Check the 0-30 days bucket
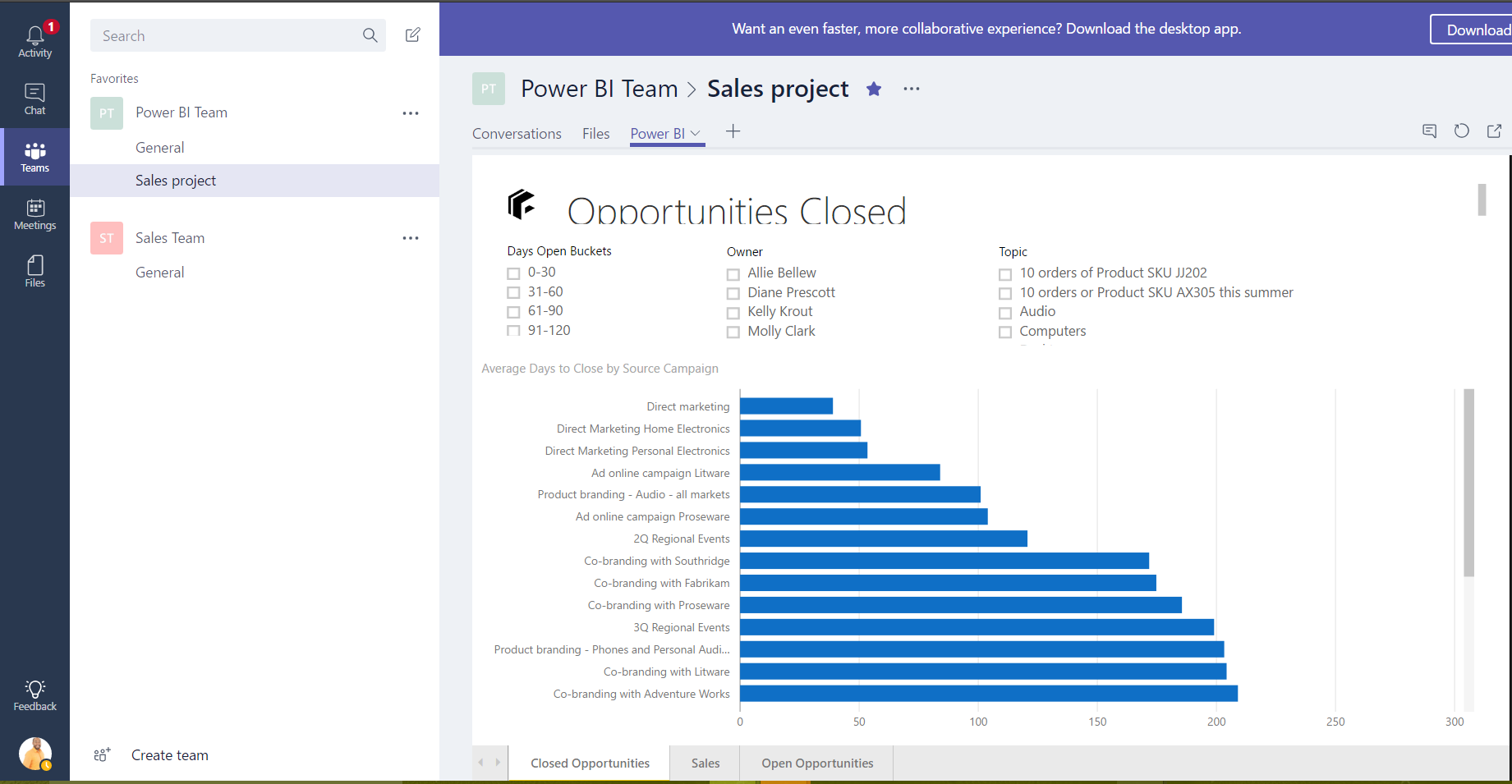Viewport: 1512px width, 784px height. (x=513, y=273)
